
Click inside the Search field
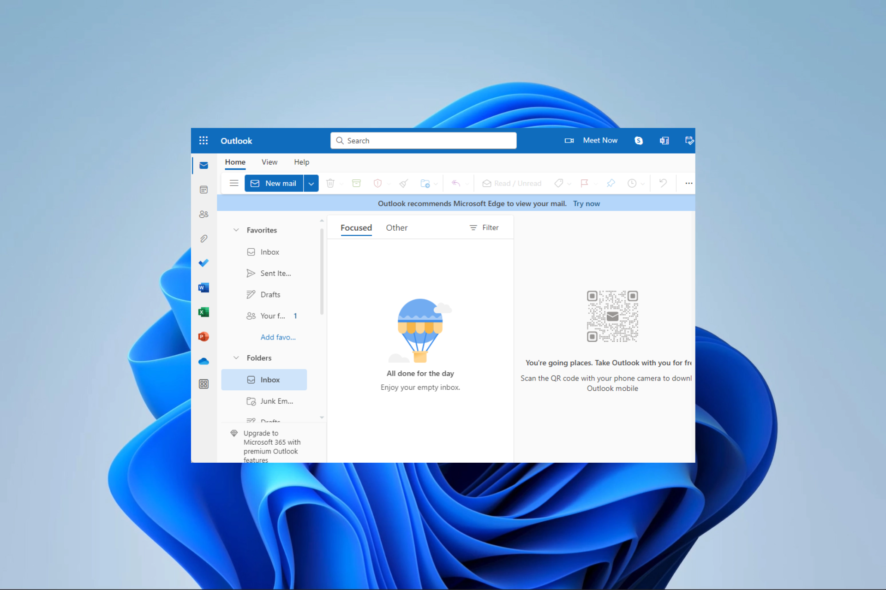(x=420, y=140)
